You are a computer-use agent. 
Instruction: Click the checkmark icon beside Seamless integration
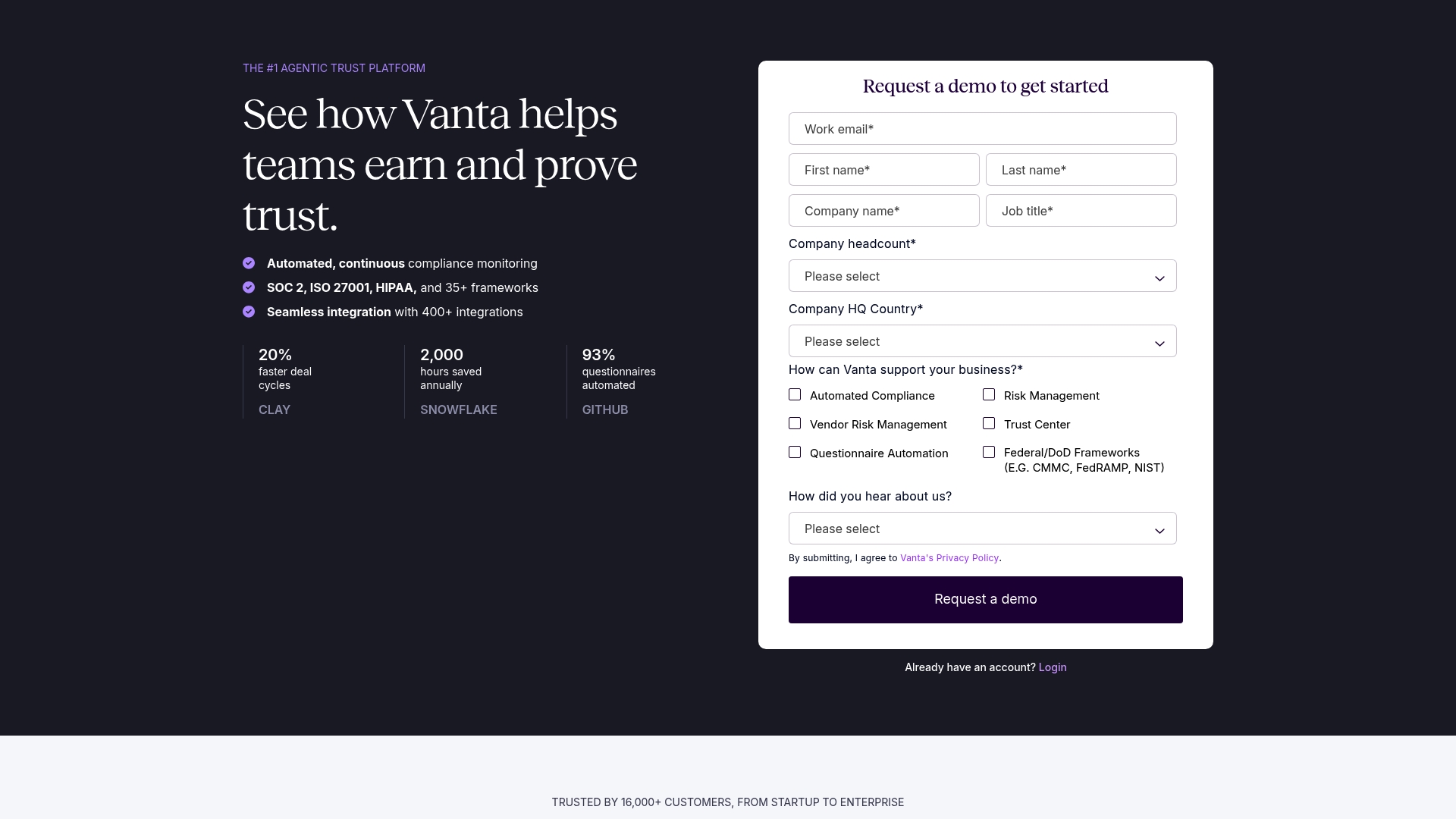point(249,312)
